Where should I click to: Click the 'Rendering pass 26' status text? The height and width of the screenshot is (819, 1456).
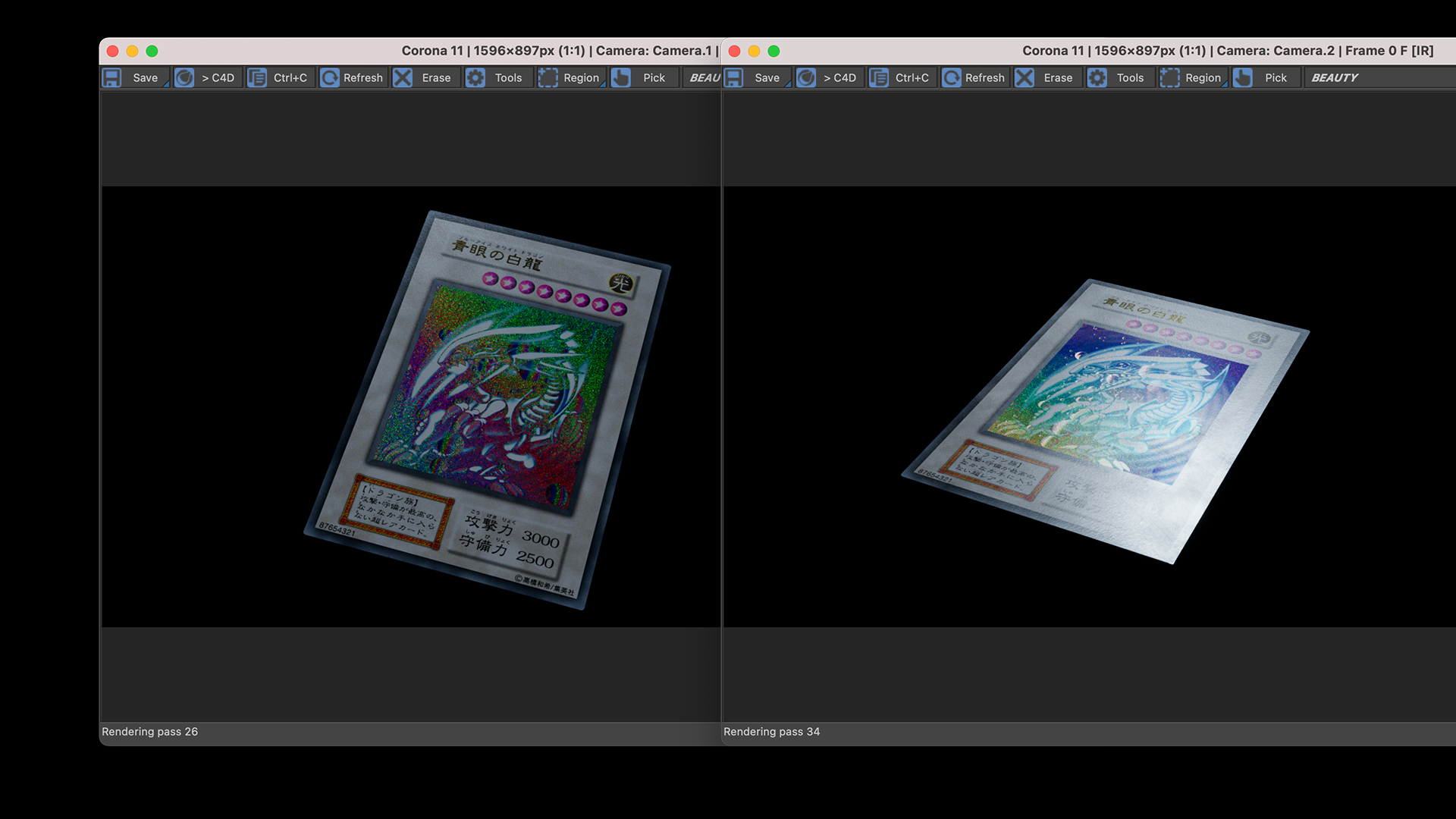pos(149,732)
